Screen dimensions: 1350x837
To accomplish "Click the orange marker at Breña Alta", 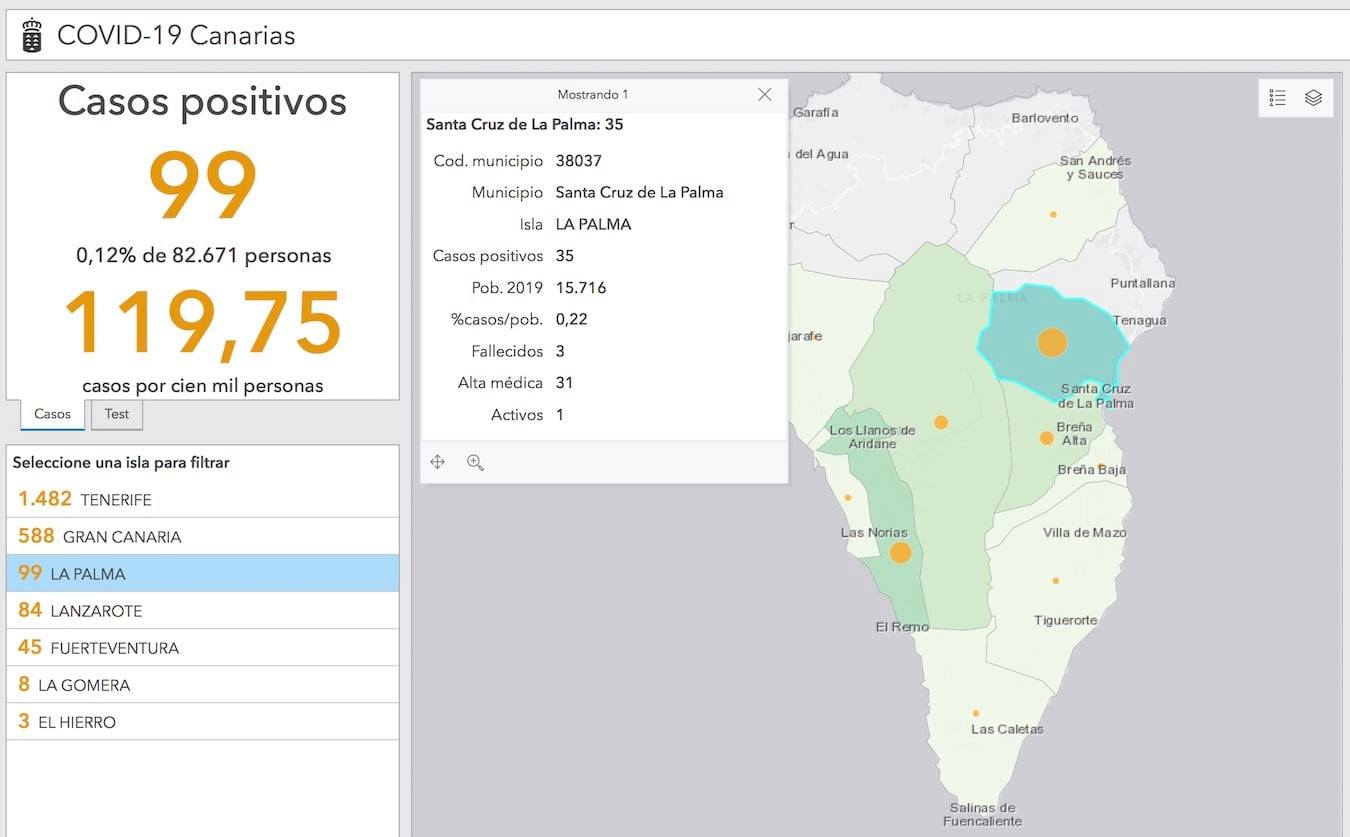I will 1046,438.
